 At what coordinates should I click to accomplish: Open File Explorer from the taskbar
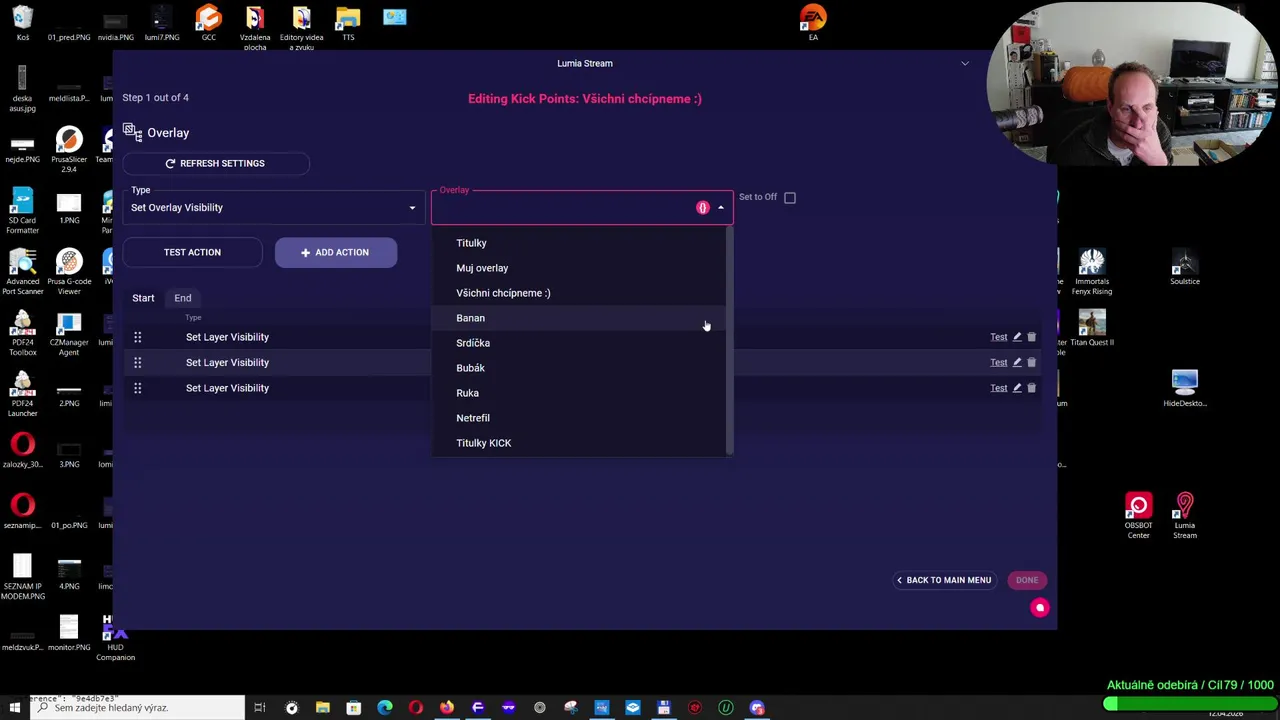(x=323, y=708)
